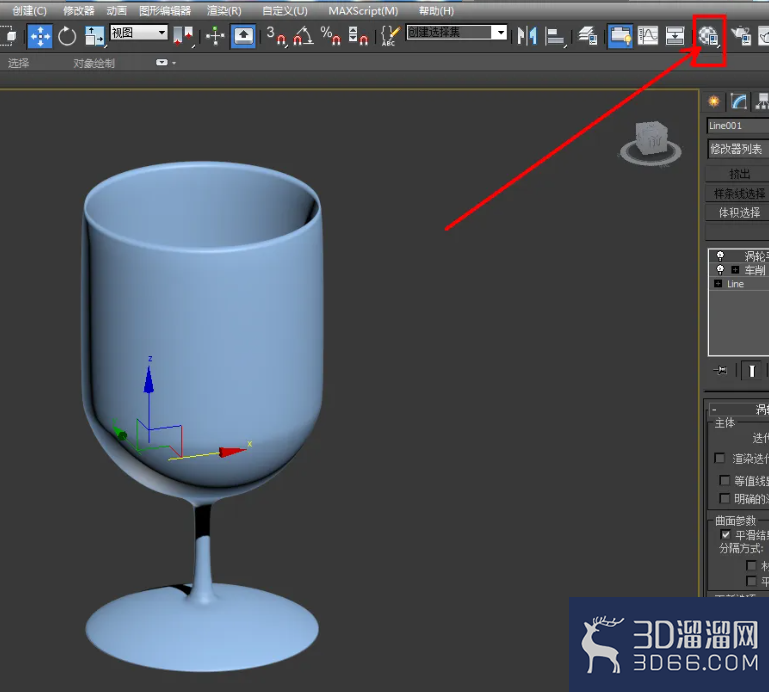Switch to the Hierarchy panel tab
The height and width of the screenshot is (692, 769).
(x=761, y=102)
